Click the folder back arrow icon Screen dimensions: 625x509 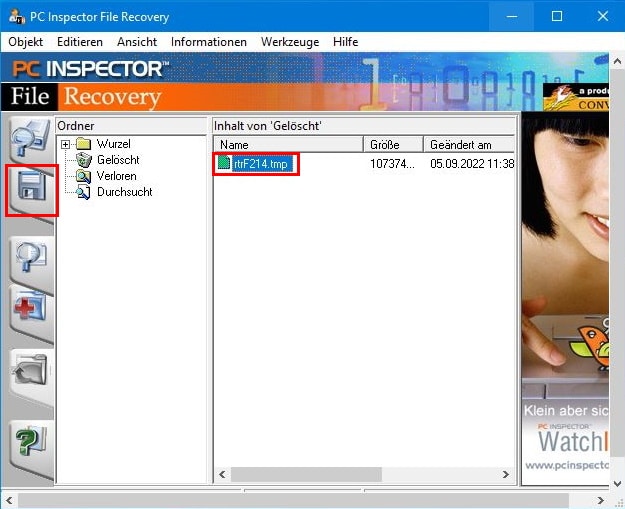pos(31,369)
